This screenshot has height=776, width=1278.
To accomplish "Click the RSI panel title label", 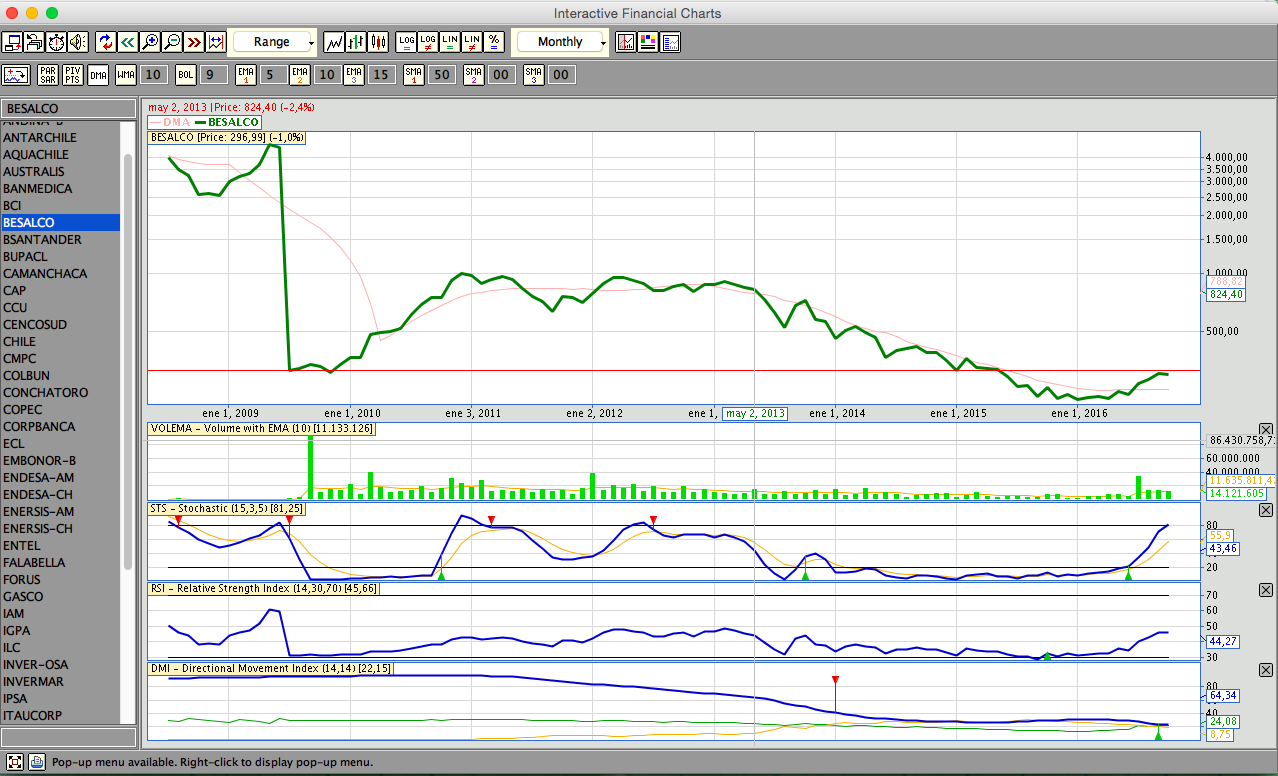I will pos(265,589).
